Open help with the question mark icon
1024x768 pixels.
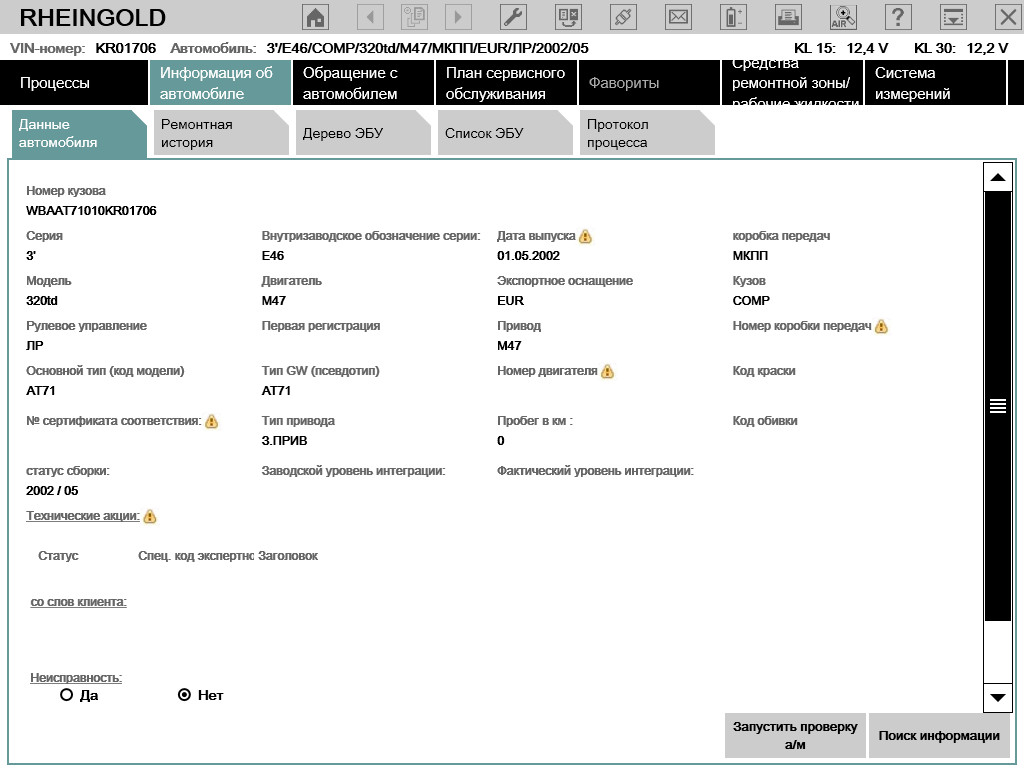[898, 17]
